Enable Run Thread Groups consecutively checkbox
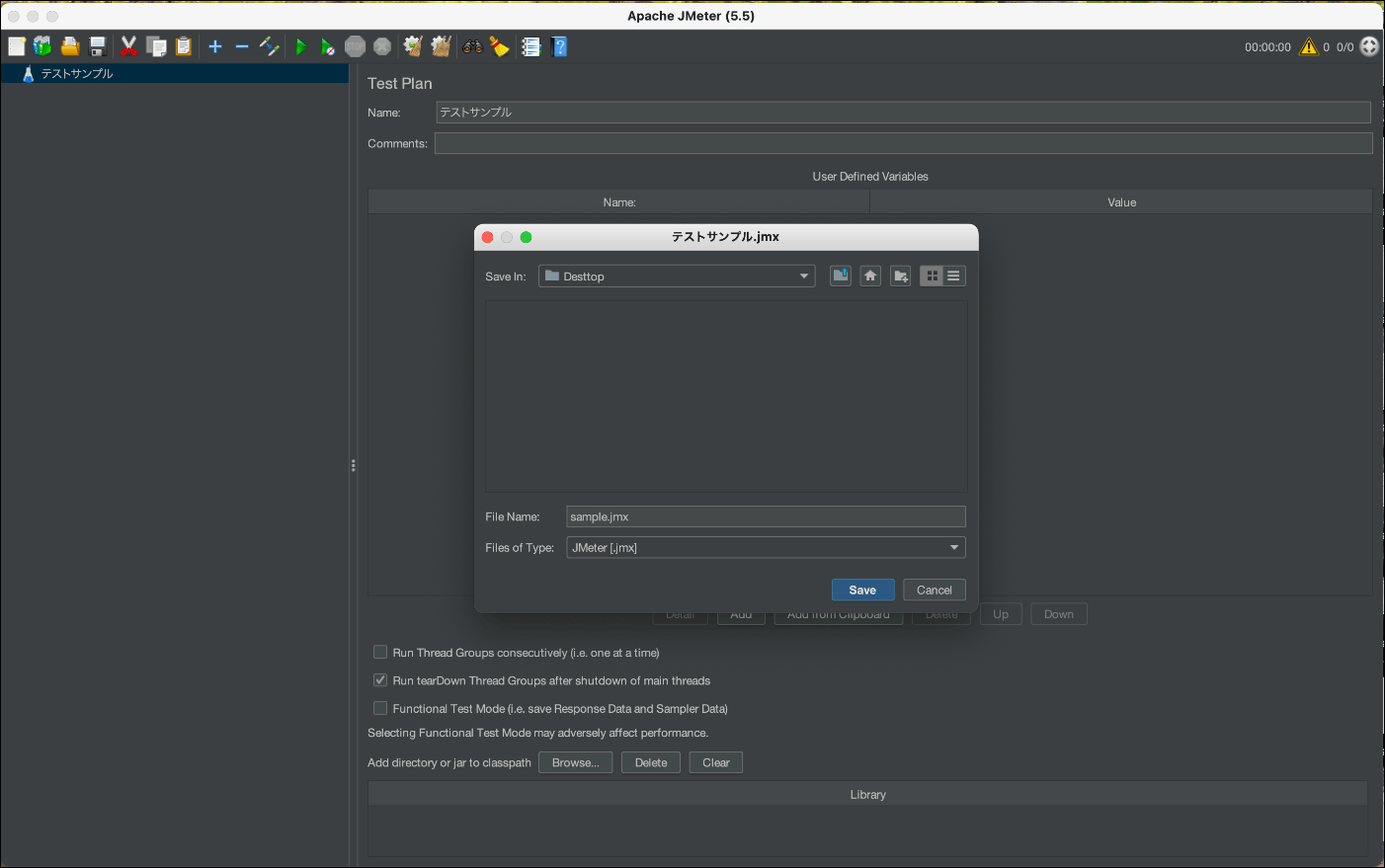This screenshot has height=868, width=1385. [x=380, y=653]
